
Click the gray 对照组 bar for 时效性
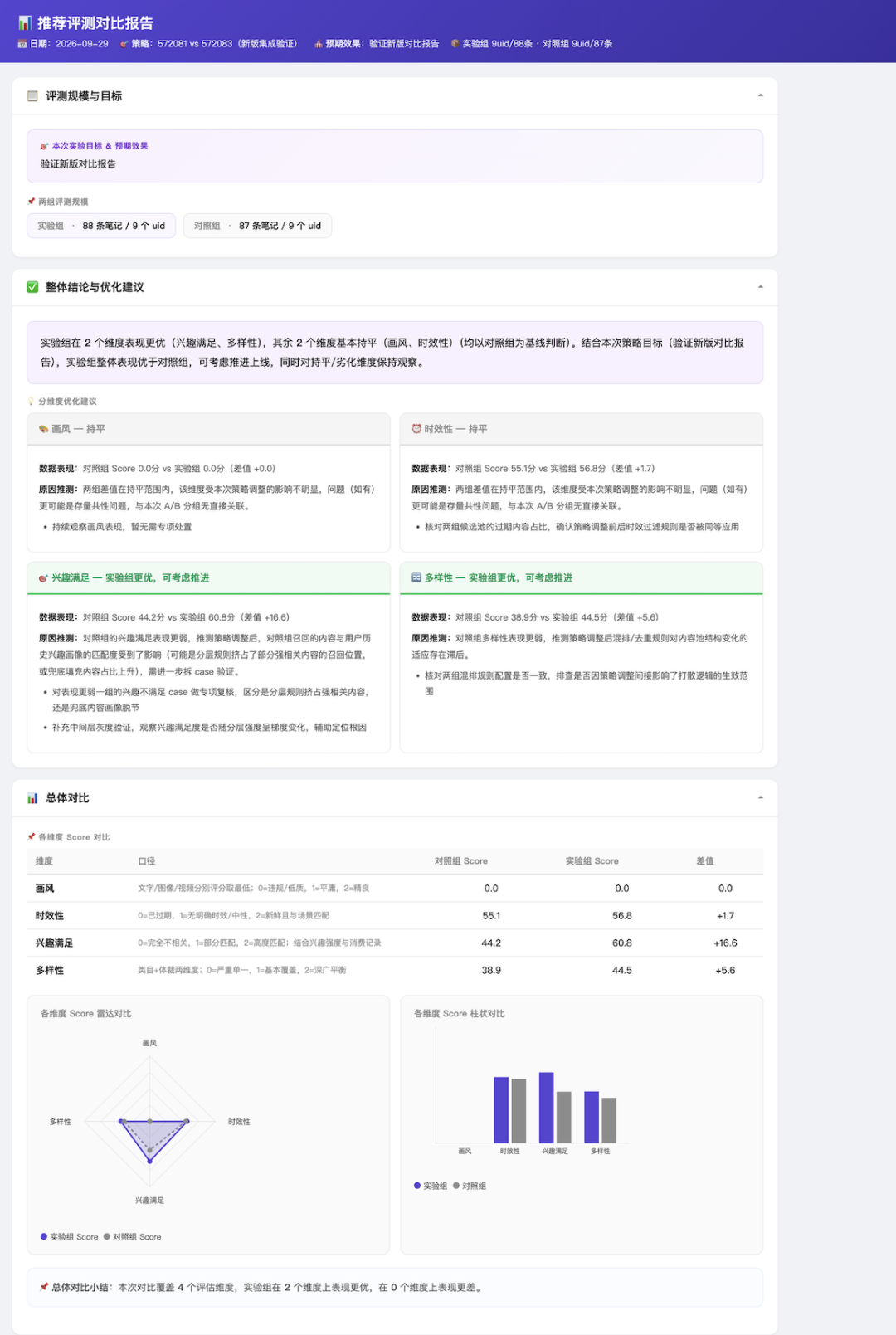pyautogui.click(x=519, y=1111)
